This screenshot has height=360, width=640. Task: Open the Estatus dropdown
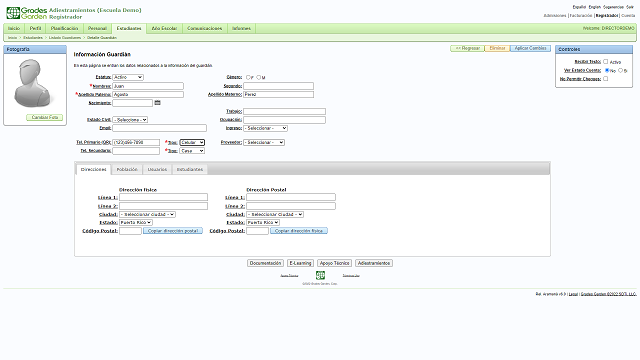[128, 77]
